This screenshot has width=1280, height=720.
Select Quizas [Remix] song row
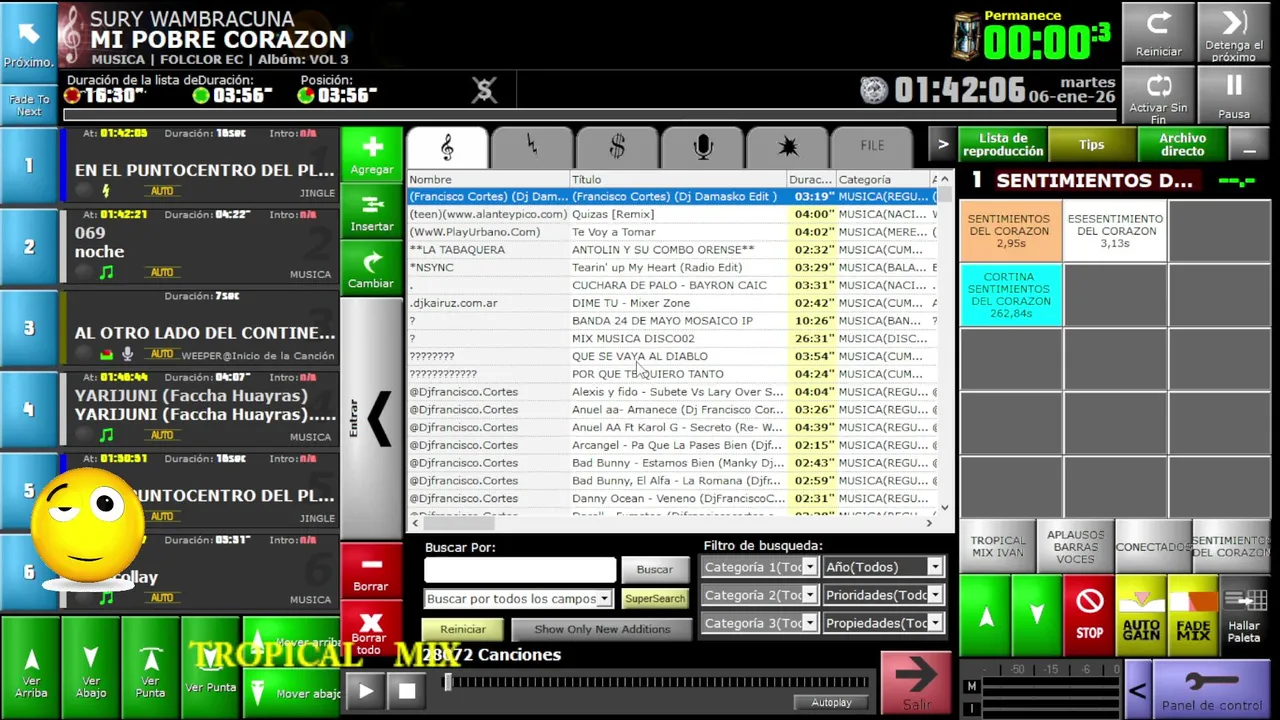[670, 214]
